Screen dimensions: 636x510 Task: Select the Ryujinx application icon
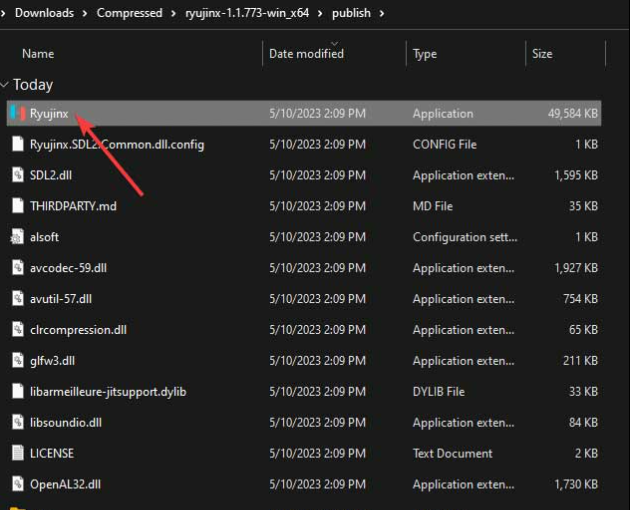coord(18,113)
